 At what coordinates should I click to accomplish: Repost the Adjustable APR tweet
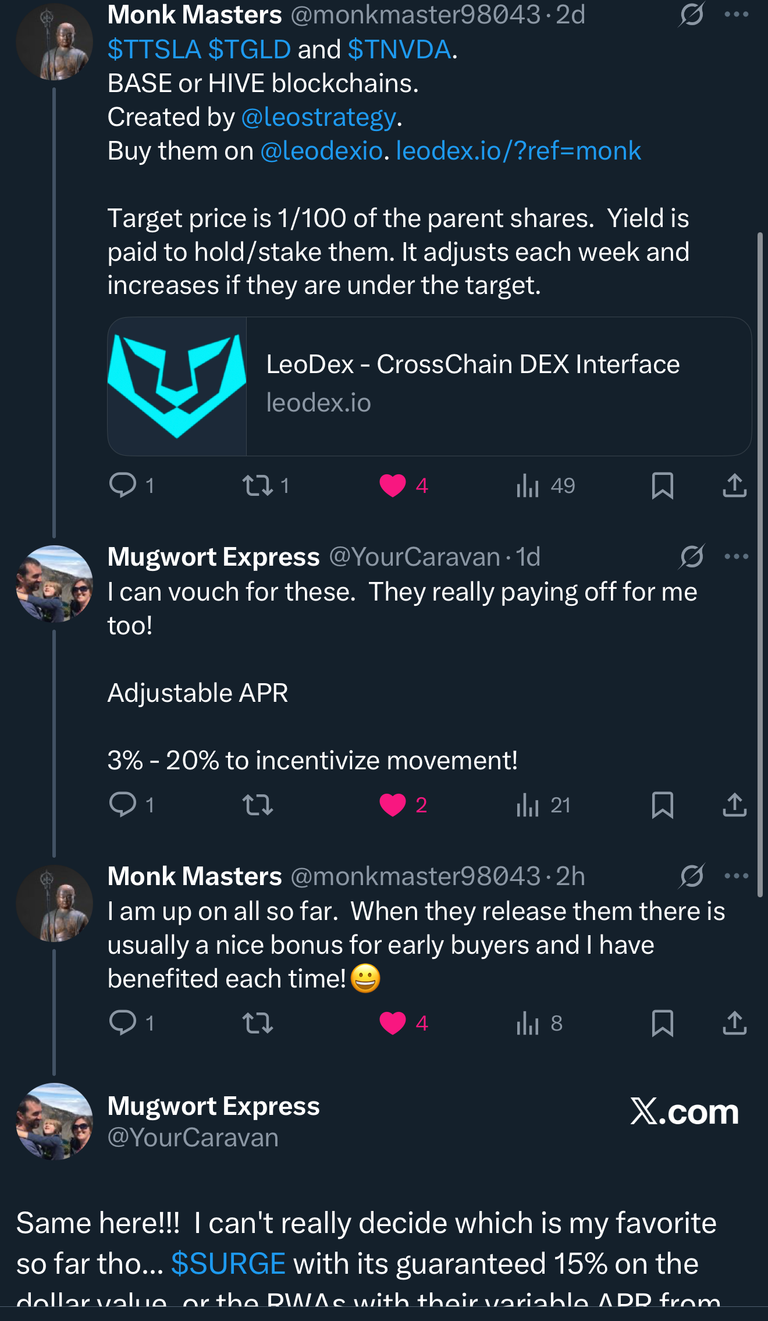click(x=258, y=805)
